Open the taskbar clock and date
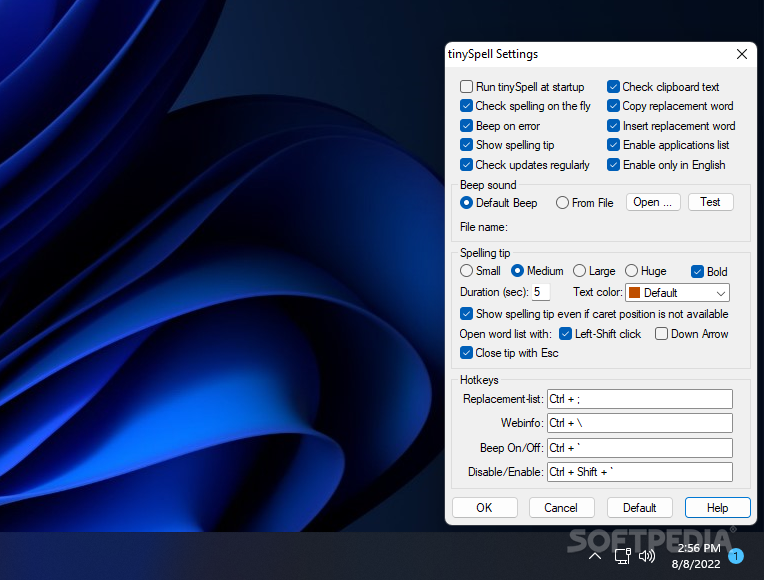 click(x=696, y=556)
